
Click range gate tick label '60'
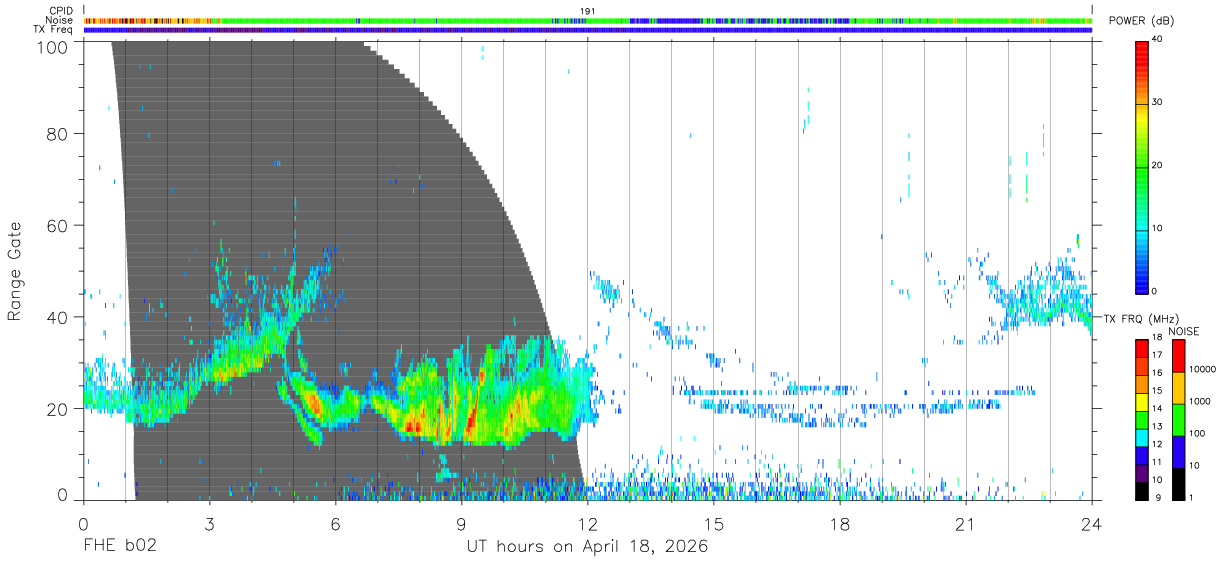(x=56, y=226)
